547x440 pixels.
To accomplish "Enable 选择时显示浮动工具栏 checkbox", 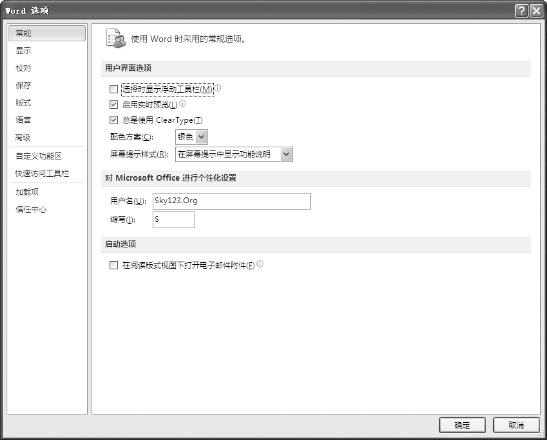I will (x=113, y=89).
